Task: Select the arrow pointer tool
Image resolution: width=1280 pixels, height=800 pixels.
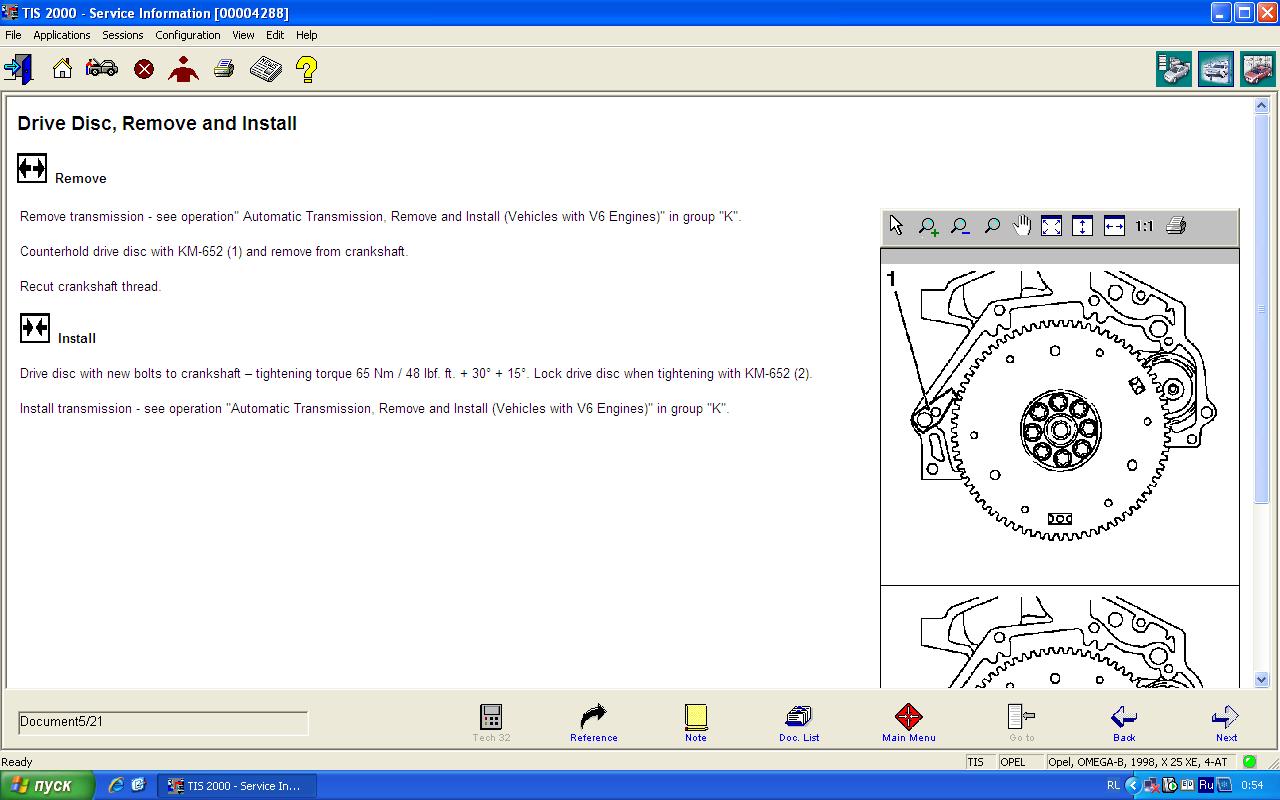Action: (896, 227)
